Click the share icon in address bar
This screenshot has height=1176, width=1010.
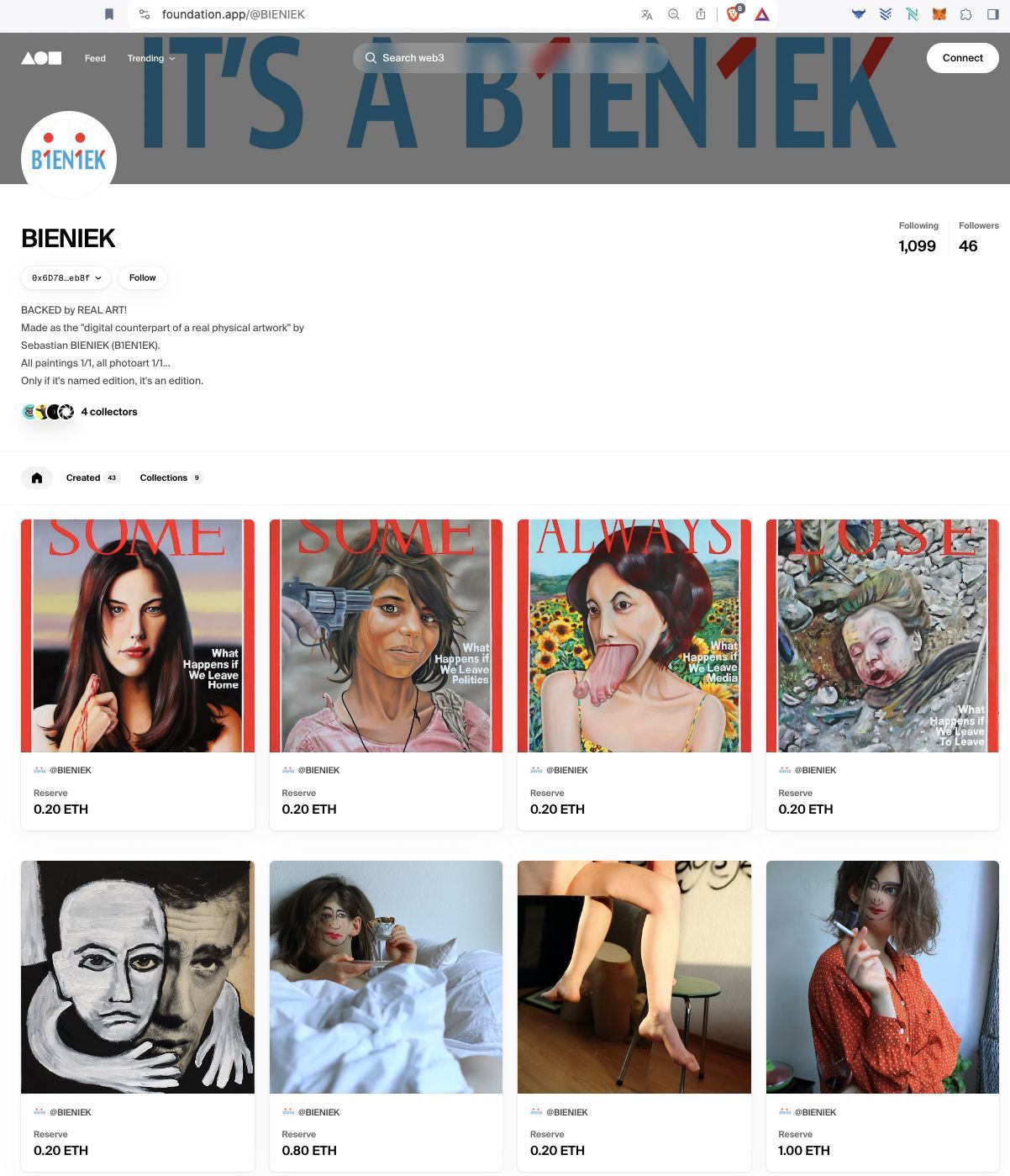[x=701, y=14]
